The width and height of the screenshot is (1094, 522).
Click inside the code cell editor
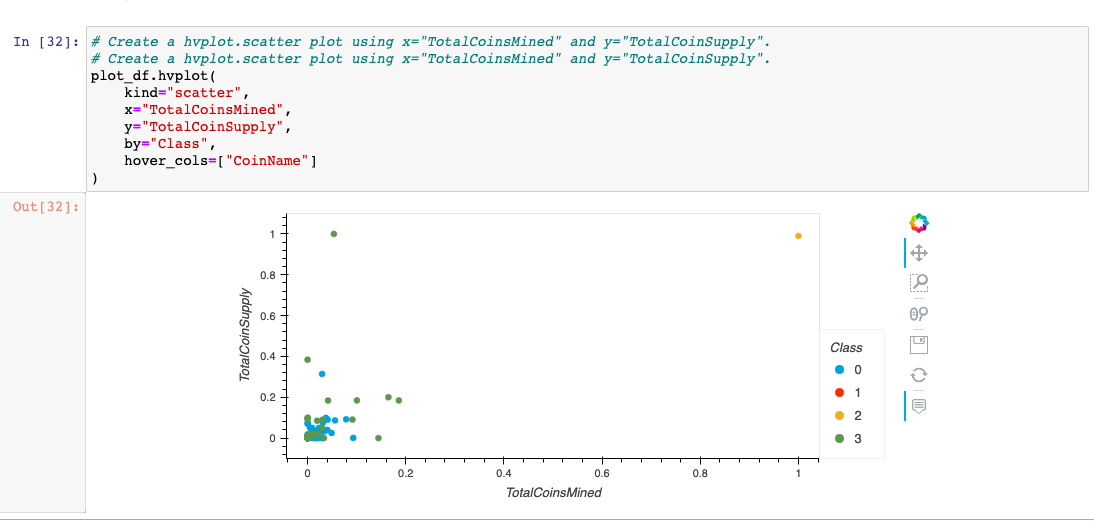tap(586, 109)
